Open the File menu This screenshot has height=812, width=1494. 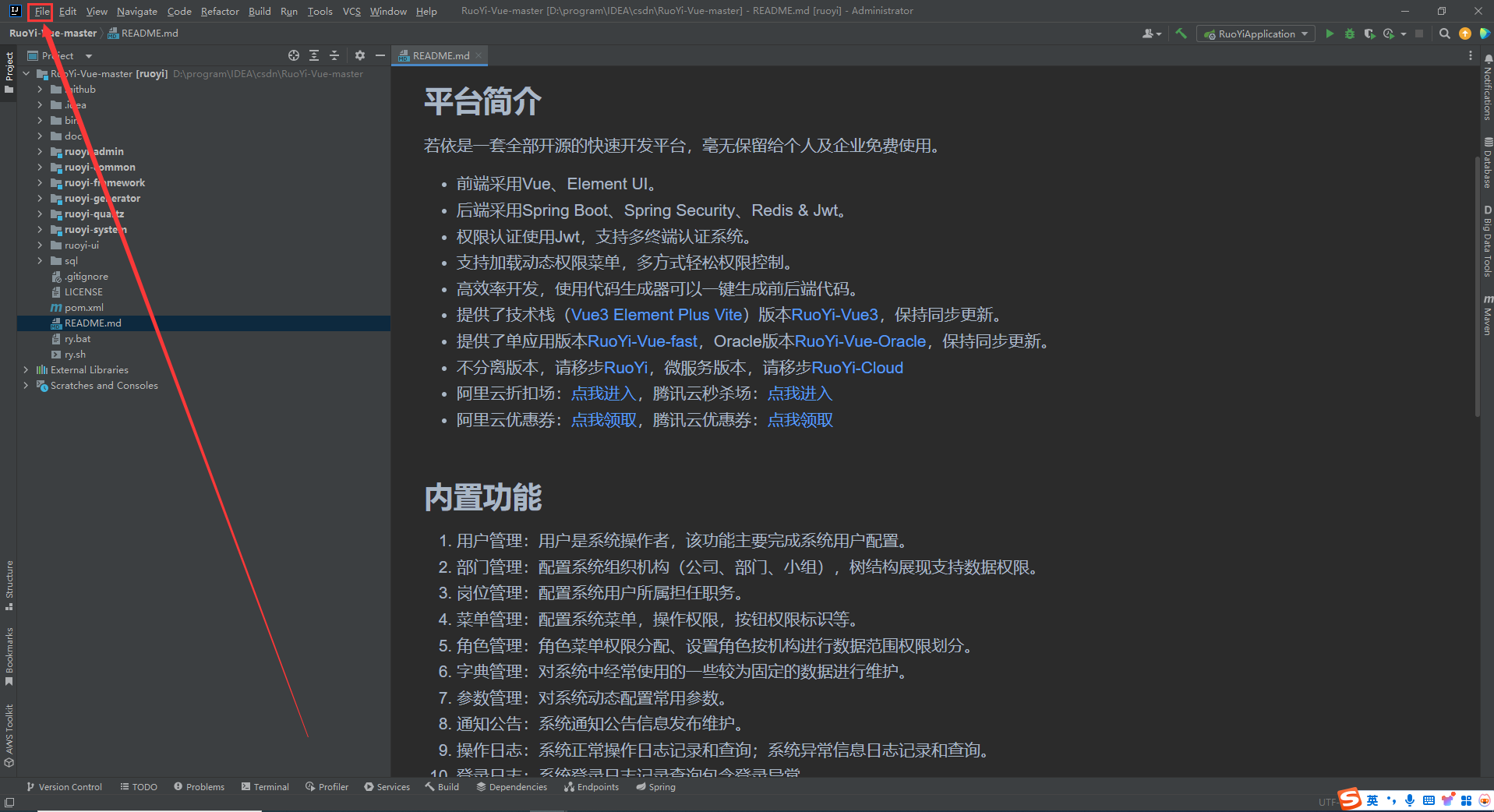pyautogui.click(x=41, y=11)
